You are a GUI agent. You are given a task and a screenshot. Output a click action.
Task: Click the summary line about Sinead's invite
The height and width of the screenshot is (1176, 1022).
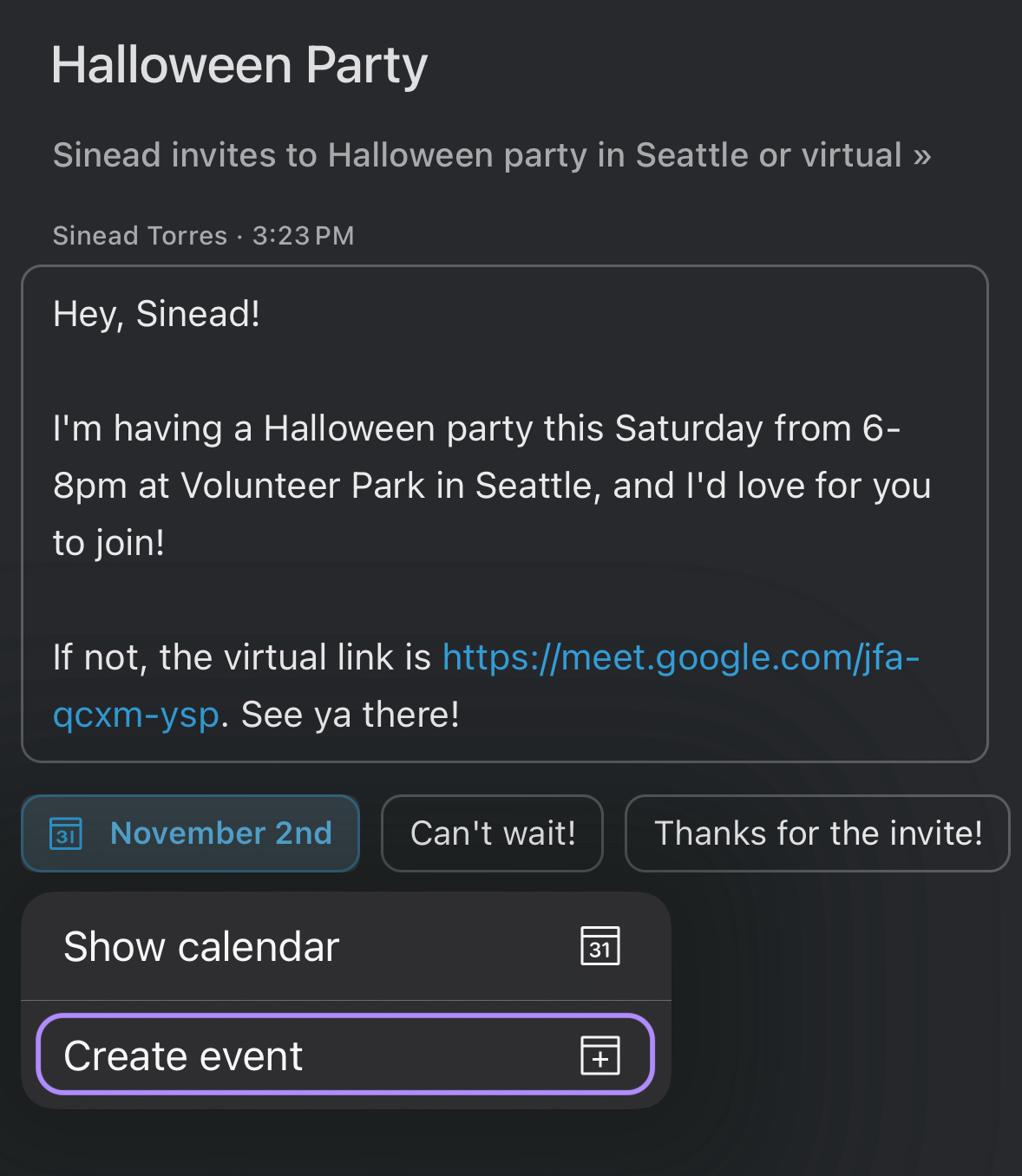pos(477,156)
